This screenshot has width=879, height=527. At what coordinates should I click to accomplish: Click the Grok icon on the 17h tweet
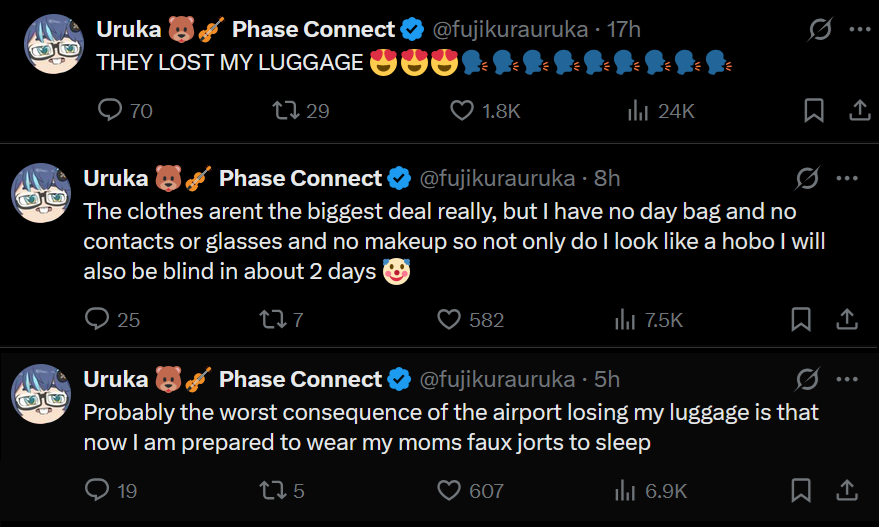click(x=821, y=30)
